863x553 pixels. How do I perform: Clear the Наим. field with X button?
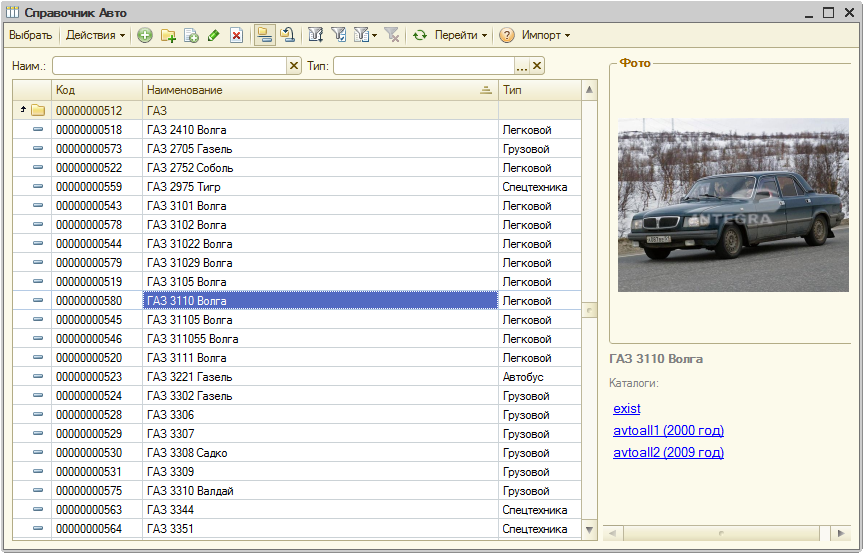tap(294, 66)
